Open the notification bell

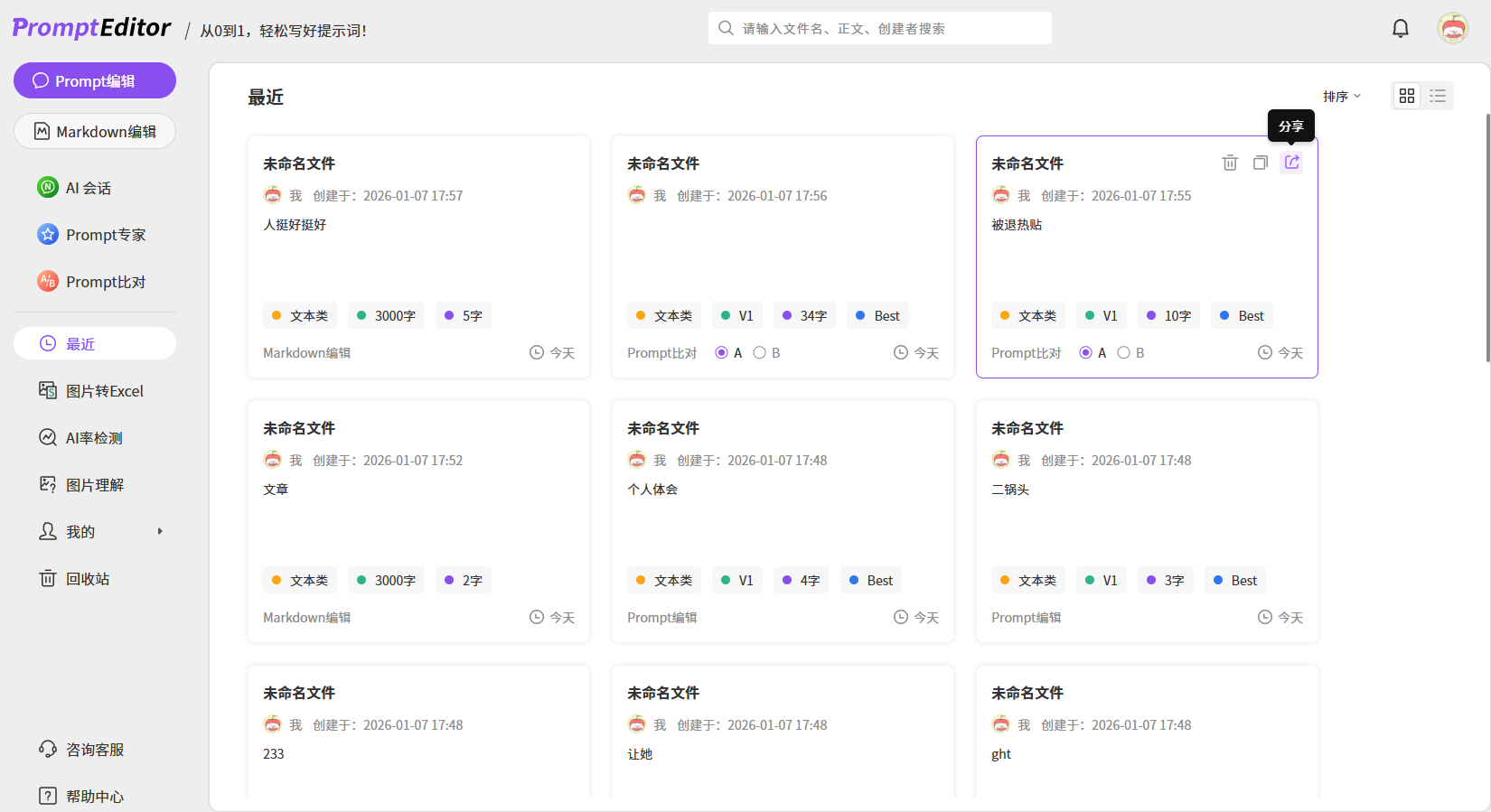point(1400,29)
